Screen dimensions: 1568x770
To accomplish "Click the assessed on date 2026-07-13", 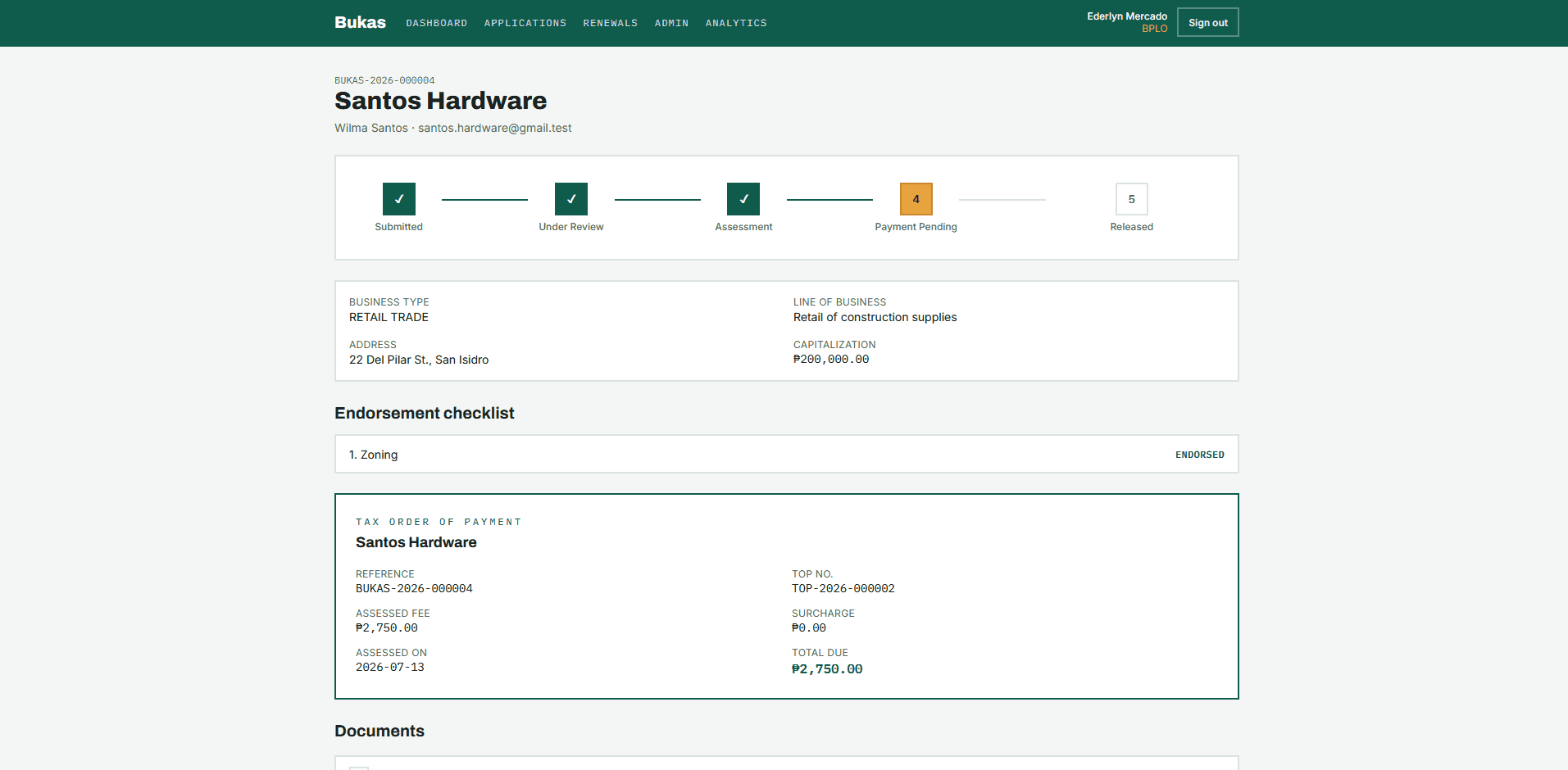I will click(389, 668).
